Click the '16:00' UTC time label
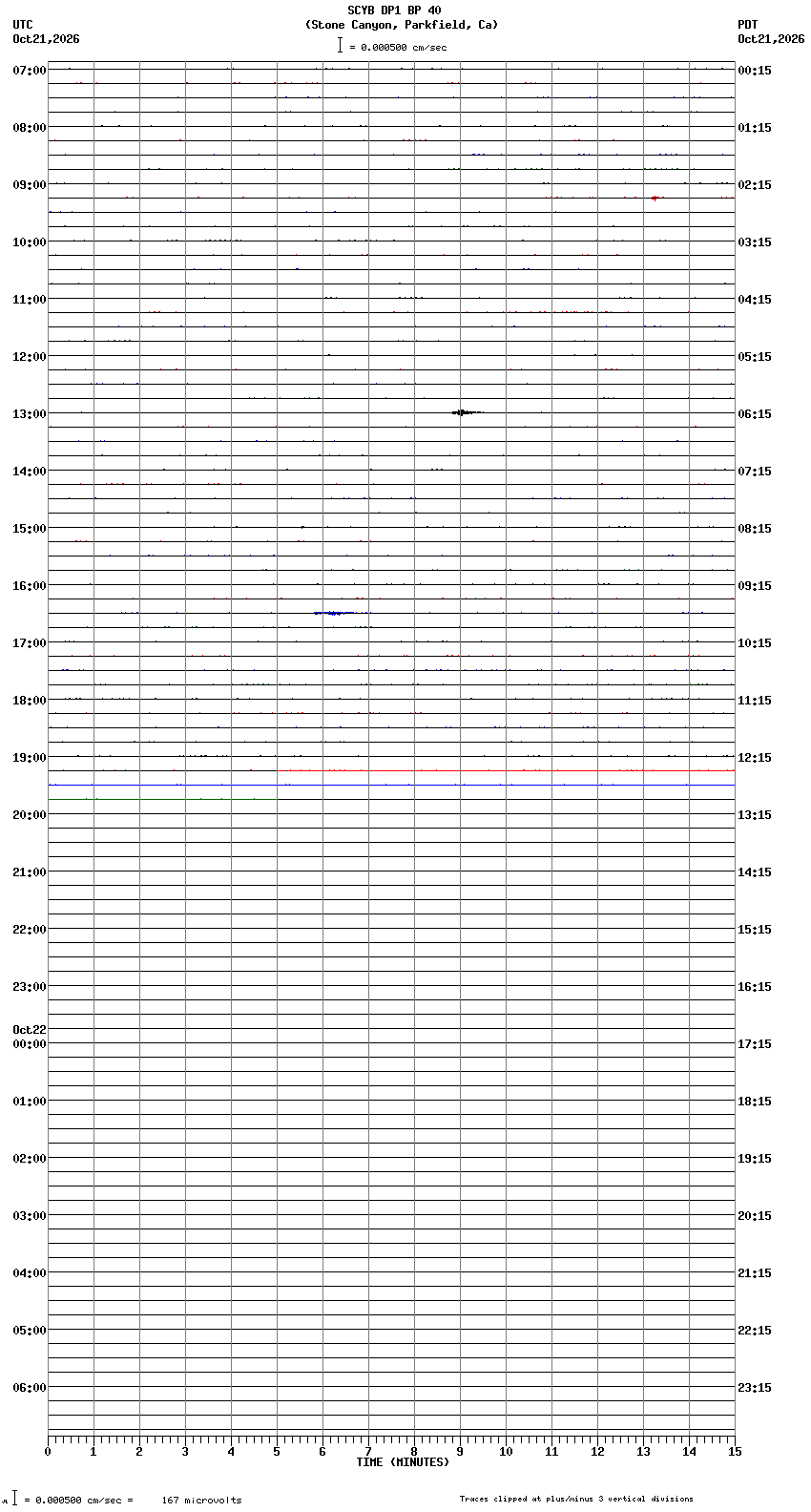Image resolution: width=811 pixels, height=1512 pixels. pos(30,586)
